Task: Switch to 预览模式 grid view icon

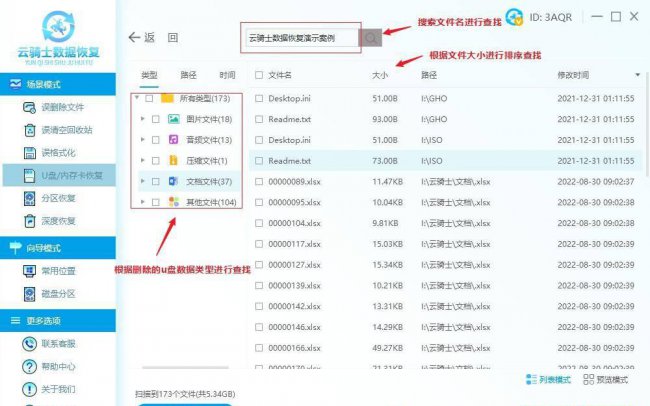Action: point(588,379)
